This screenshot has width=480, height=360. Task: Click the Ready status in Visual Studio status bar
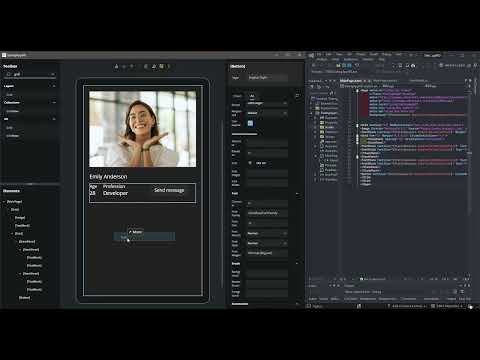click(317, 306)
